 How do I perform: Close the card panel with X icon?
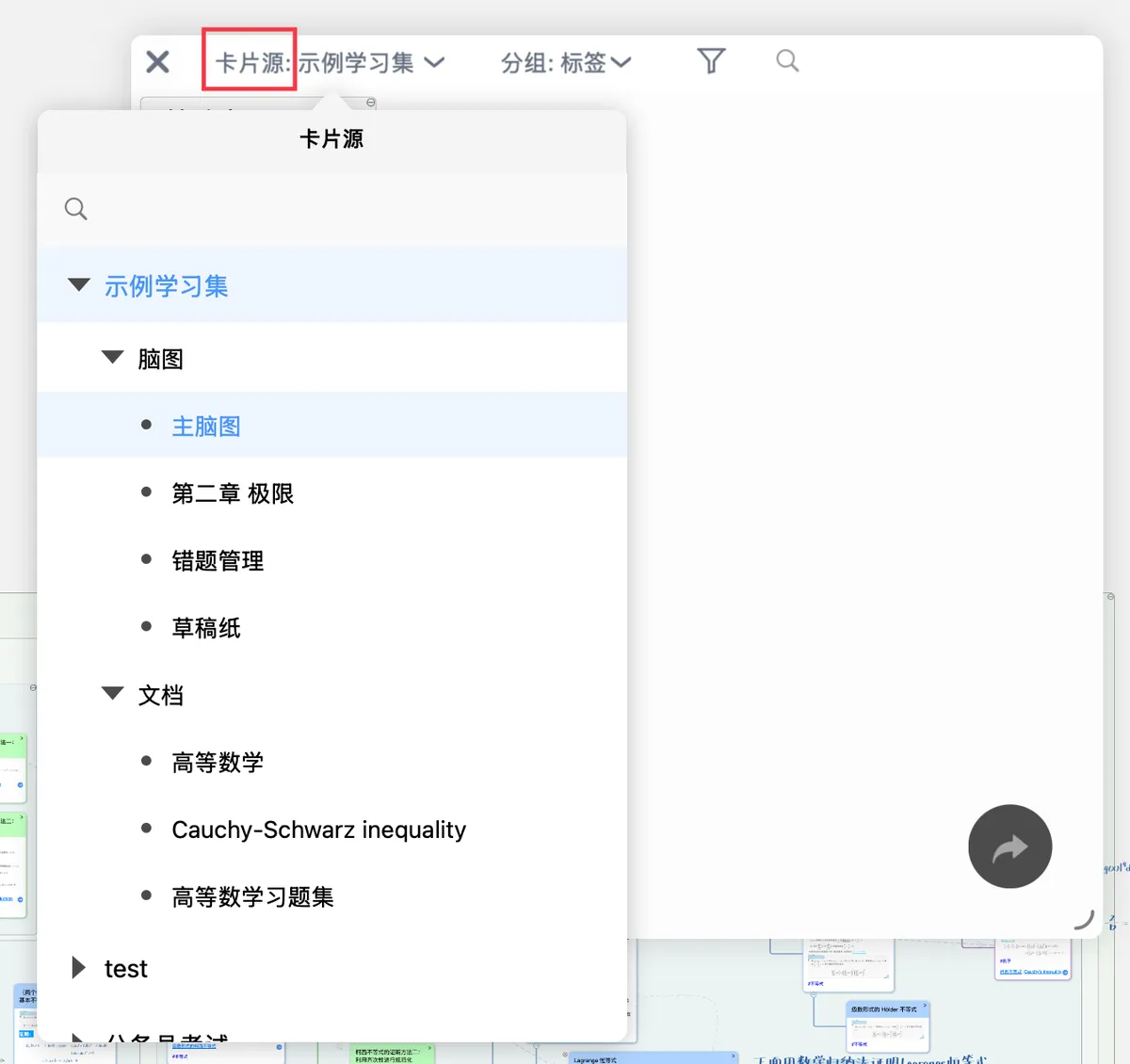tap(158, 62)
